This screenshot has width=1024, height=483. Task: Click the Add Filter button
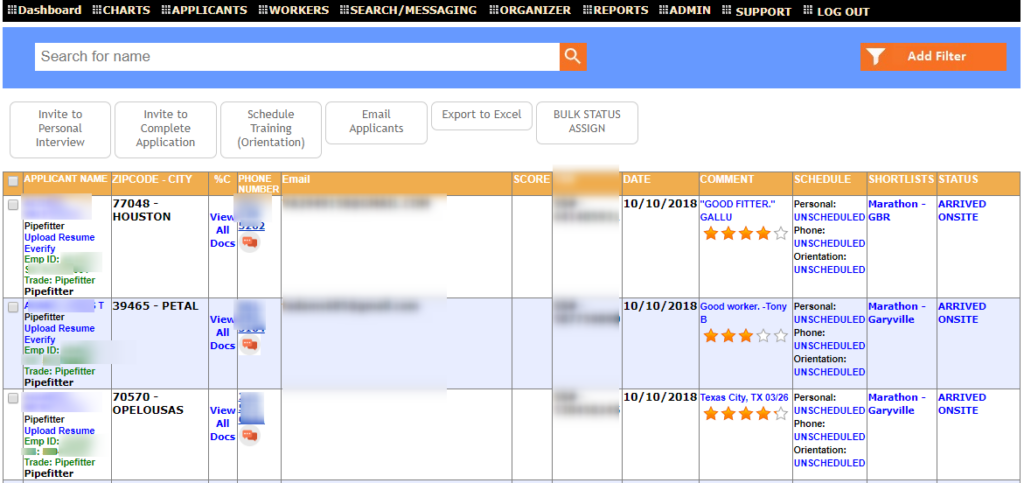point(933,57)
